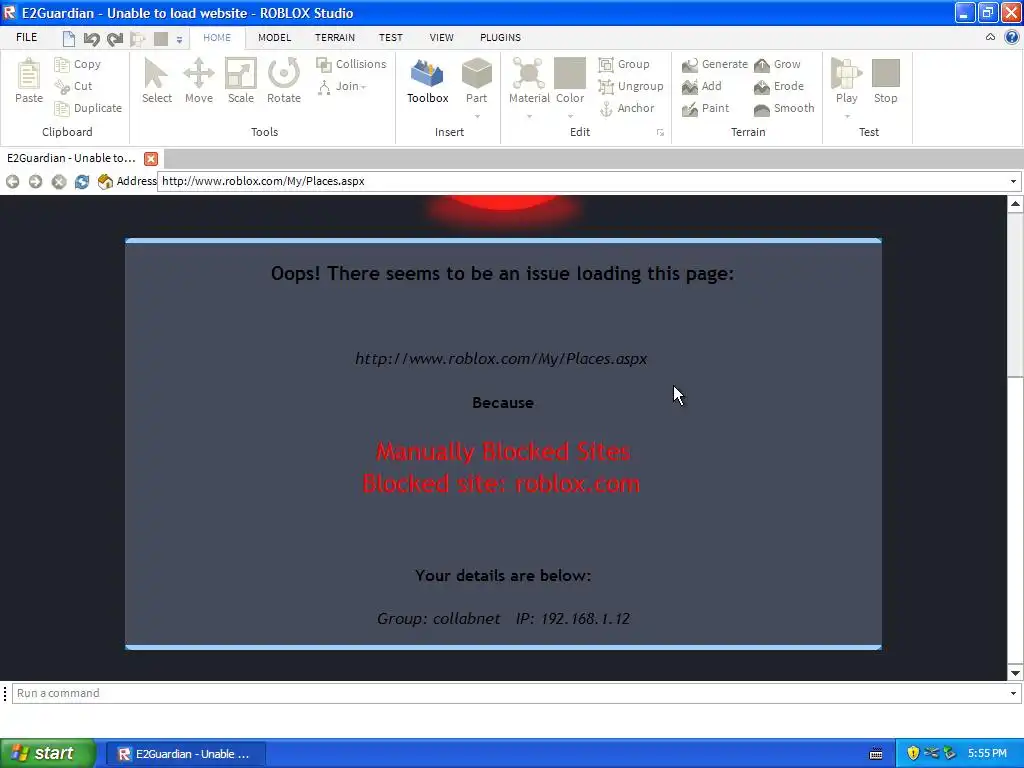Click the terrain Erode tool

click(x=778, y=86)
